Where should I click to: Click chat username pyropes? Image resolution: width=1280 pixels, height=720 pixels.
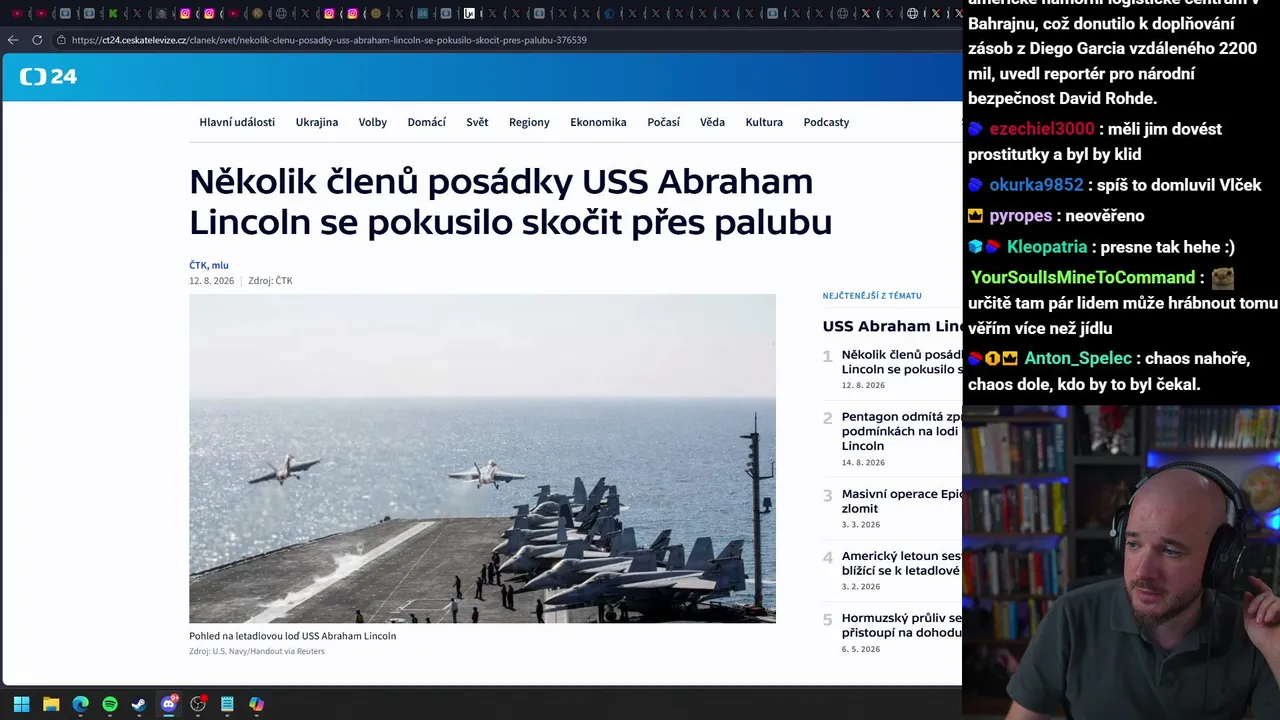coord(1020,216)
